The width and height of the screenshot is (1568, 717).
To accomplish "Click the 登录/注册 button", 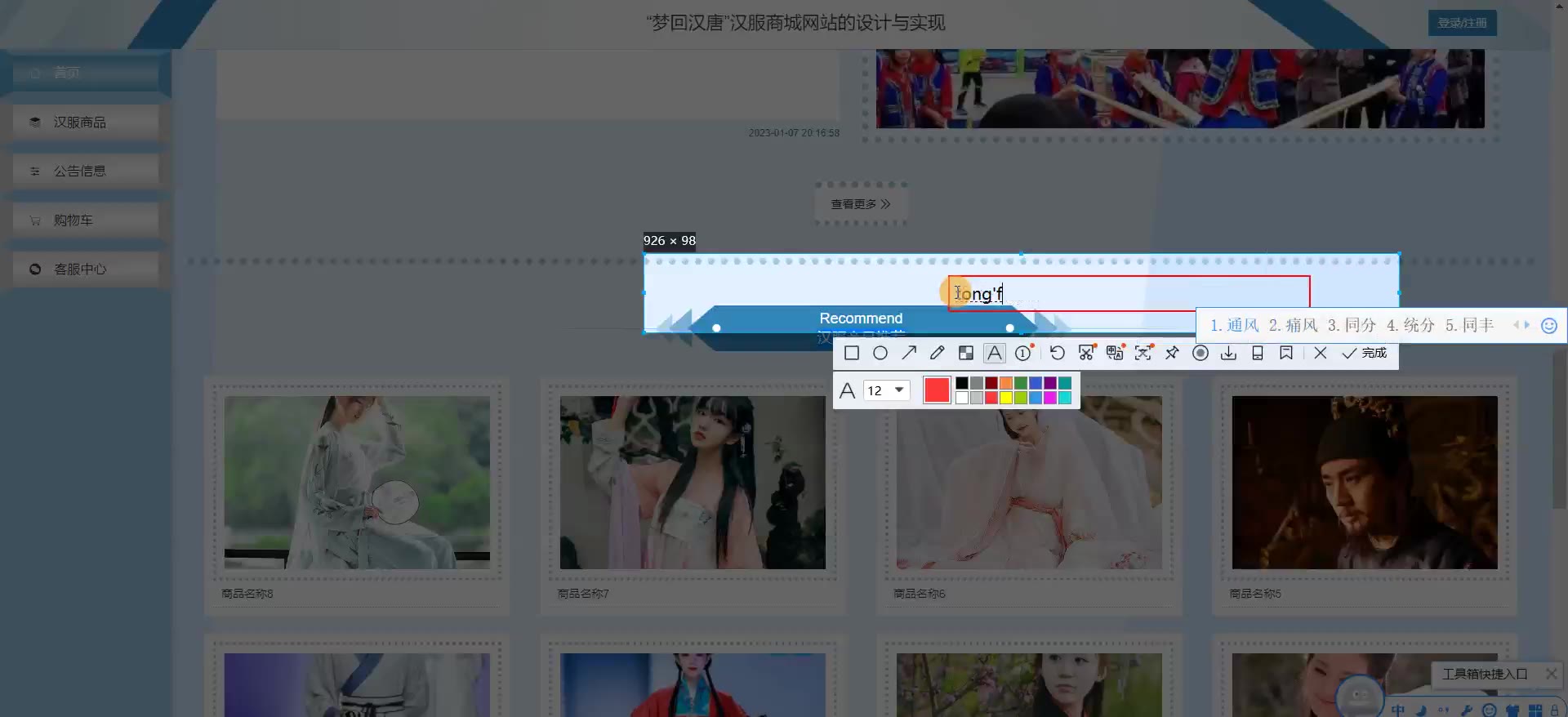I will (1462, 23).
